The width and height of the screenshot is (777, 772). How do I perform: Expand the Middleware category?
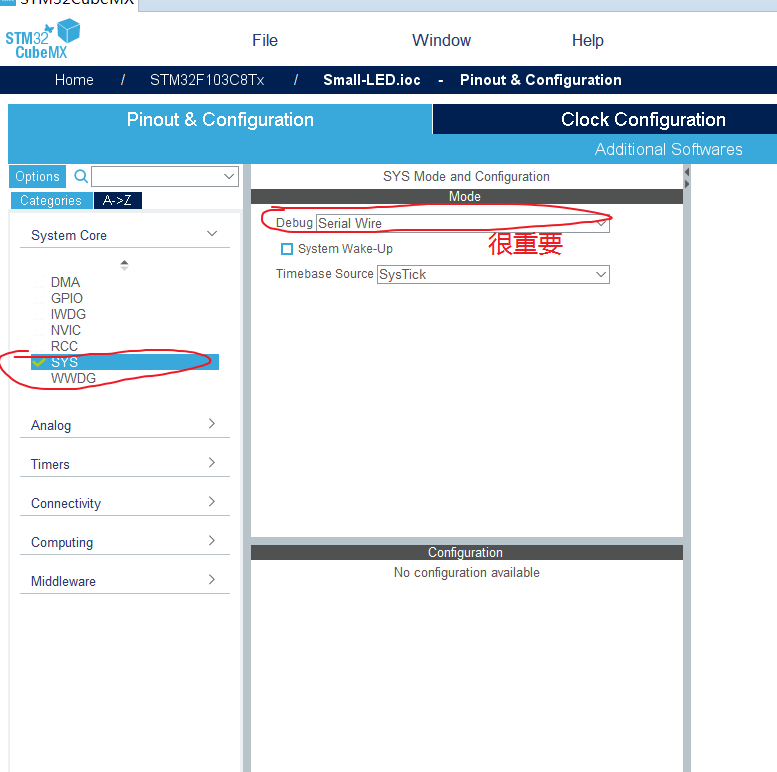(125, 581)
